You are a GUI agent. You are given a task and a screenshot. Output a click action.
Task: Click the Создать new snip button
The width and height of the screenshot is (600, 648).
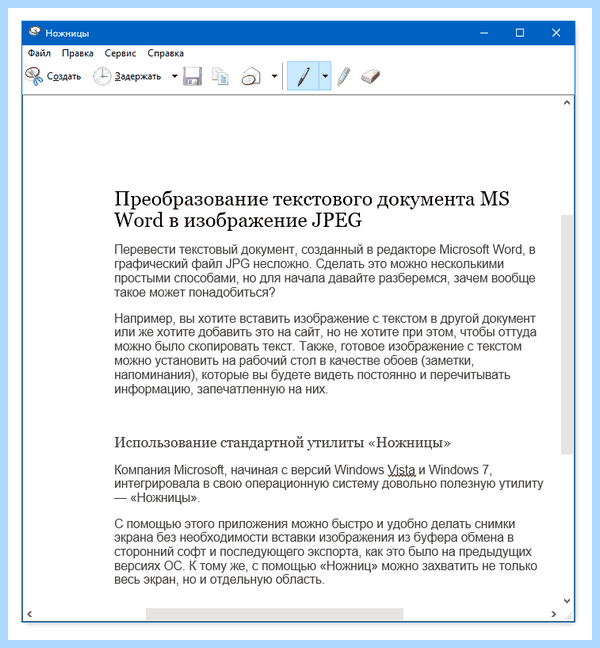pos(53,76)
